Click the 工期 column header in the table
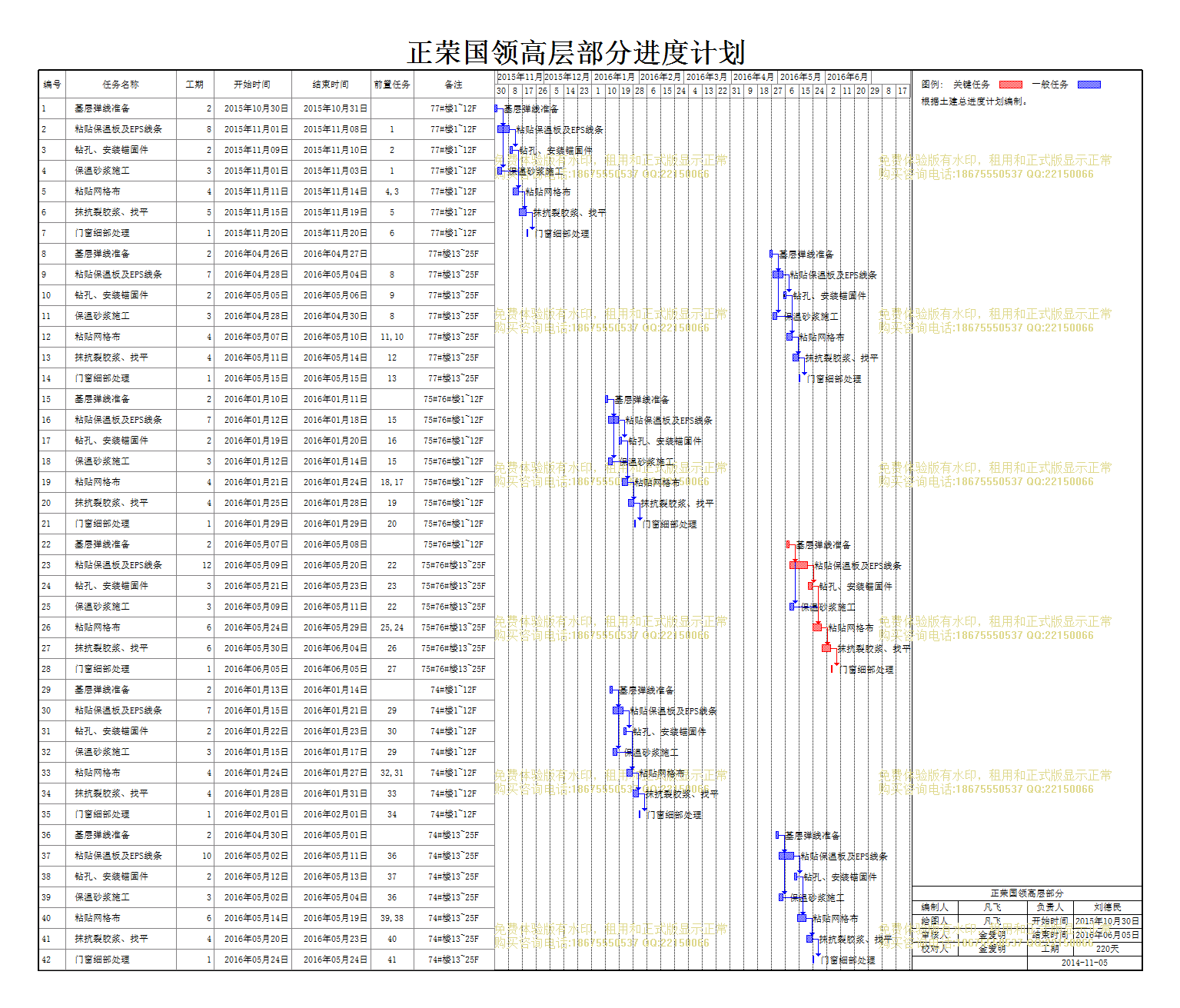This screenshot has height=1008, width=1180. coord(194,85)
